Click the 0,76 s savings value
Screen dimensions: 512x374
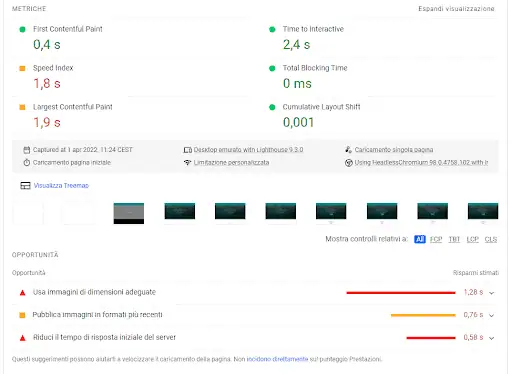[x=473, y=315]
